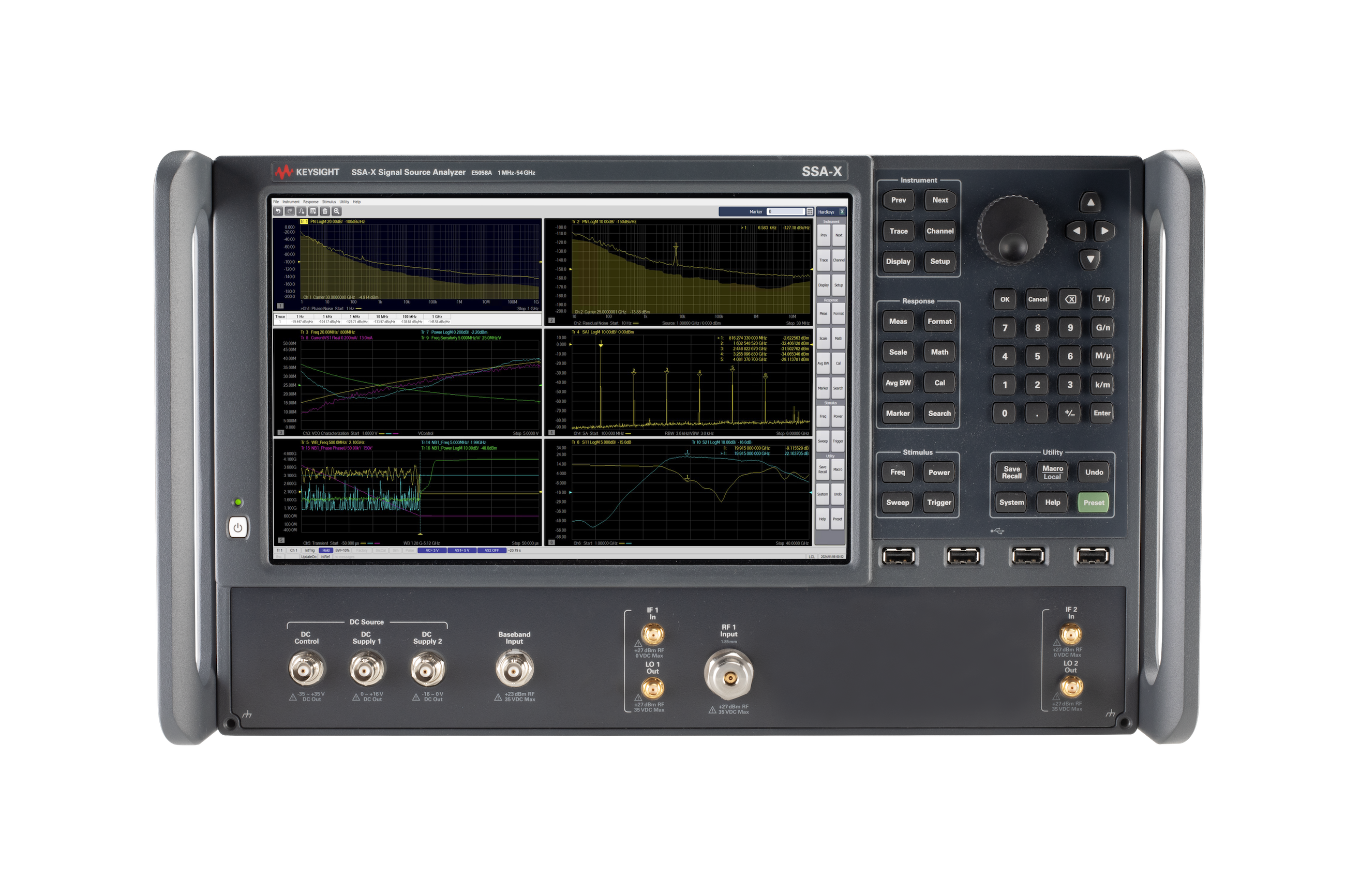Image resolution: width=1345 pixels, height=896 pixels.
Task: Toggle the Hold indicator in the status bar
Action: [326, 550]
